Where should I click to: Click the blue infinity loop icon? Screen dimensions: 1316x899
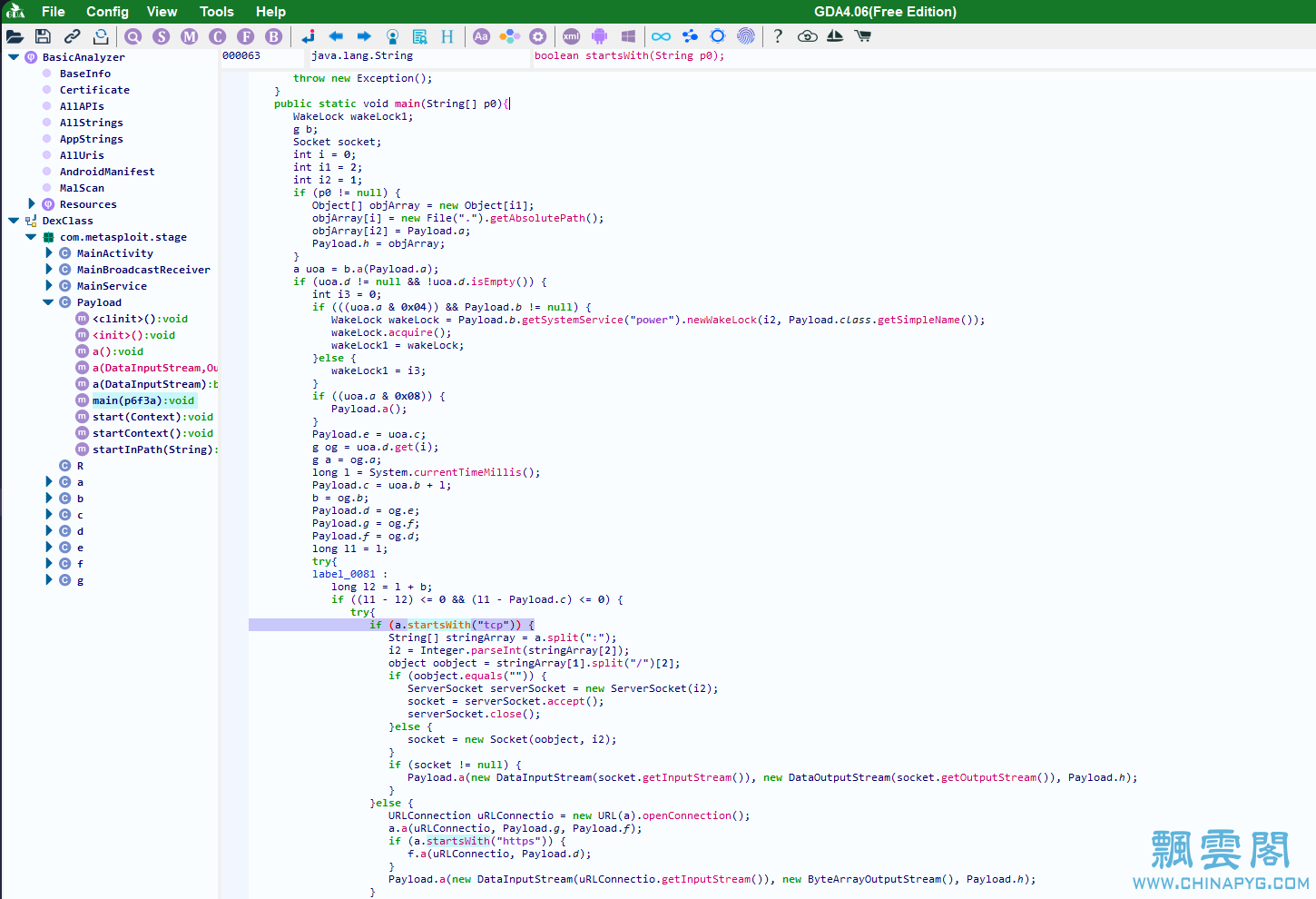[661, 36]
